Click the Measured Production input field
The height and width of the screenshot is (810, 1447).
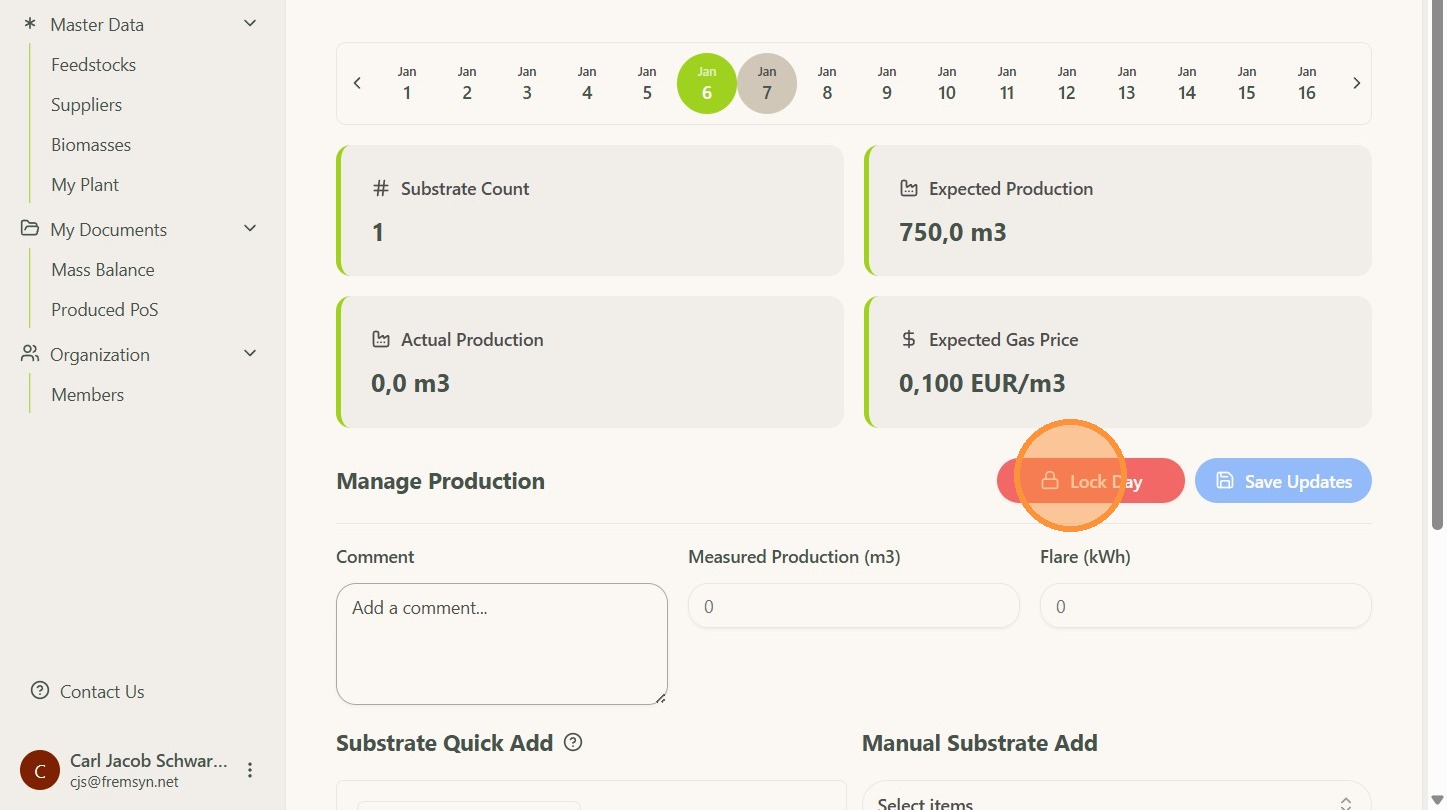[x=853, y=606]
